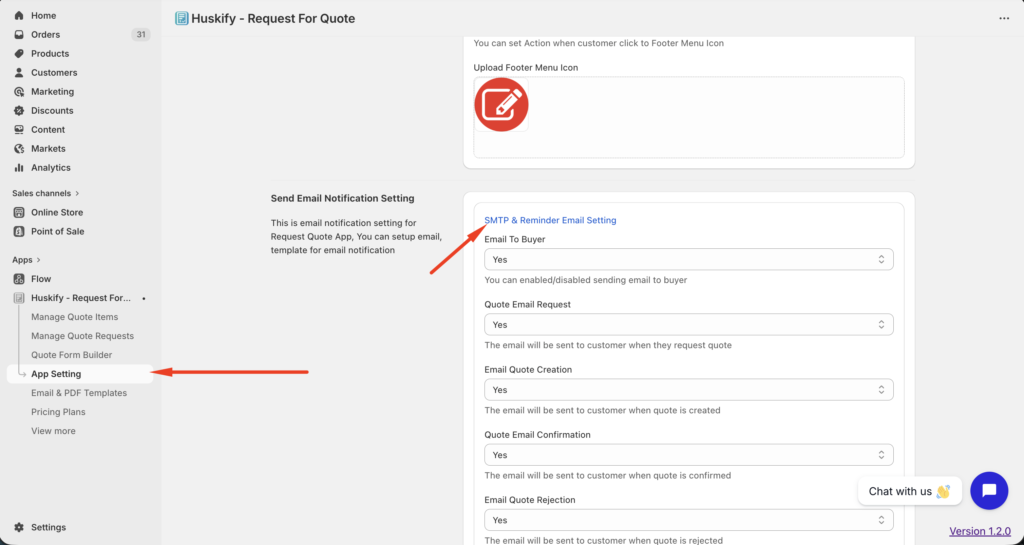Open the three-dot menu at top right
This screenshot has width=1024, height=545.
[x=1003, y=18]
